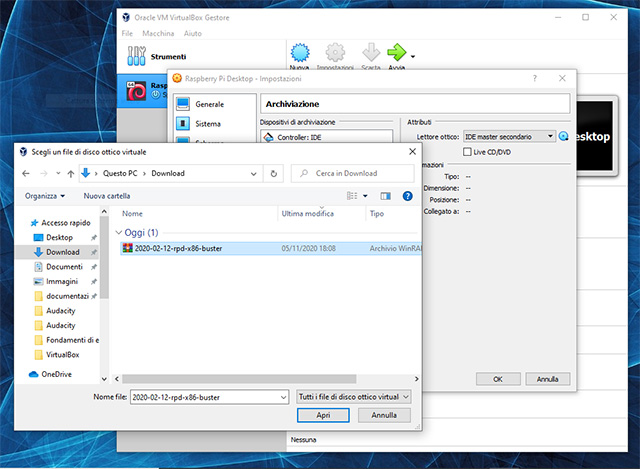Click the Apri button
This screenshot has width=640, height=469.
point(324,415)
